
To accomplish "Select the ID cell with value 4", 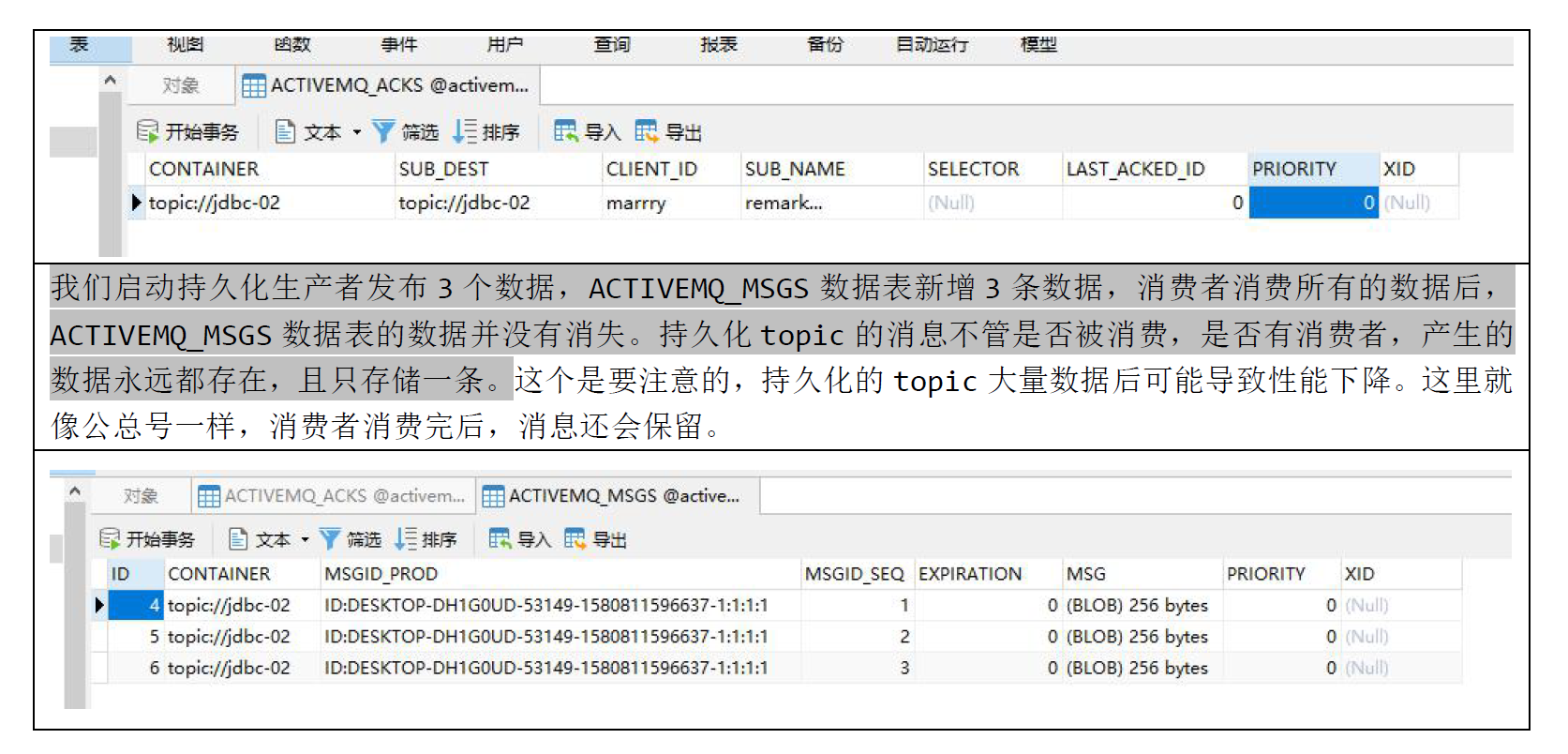I will [x=136, y=605].
